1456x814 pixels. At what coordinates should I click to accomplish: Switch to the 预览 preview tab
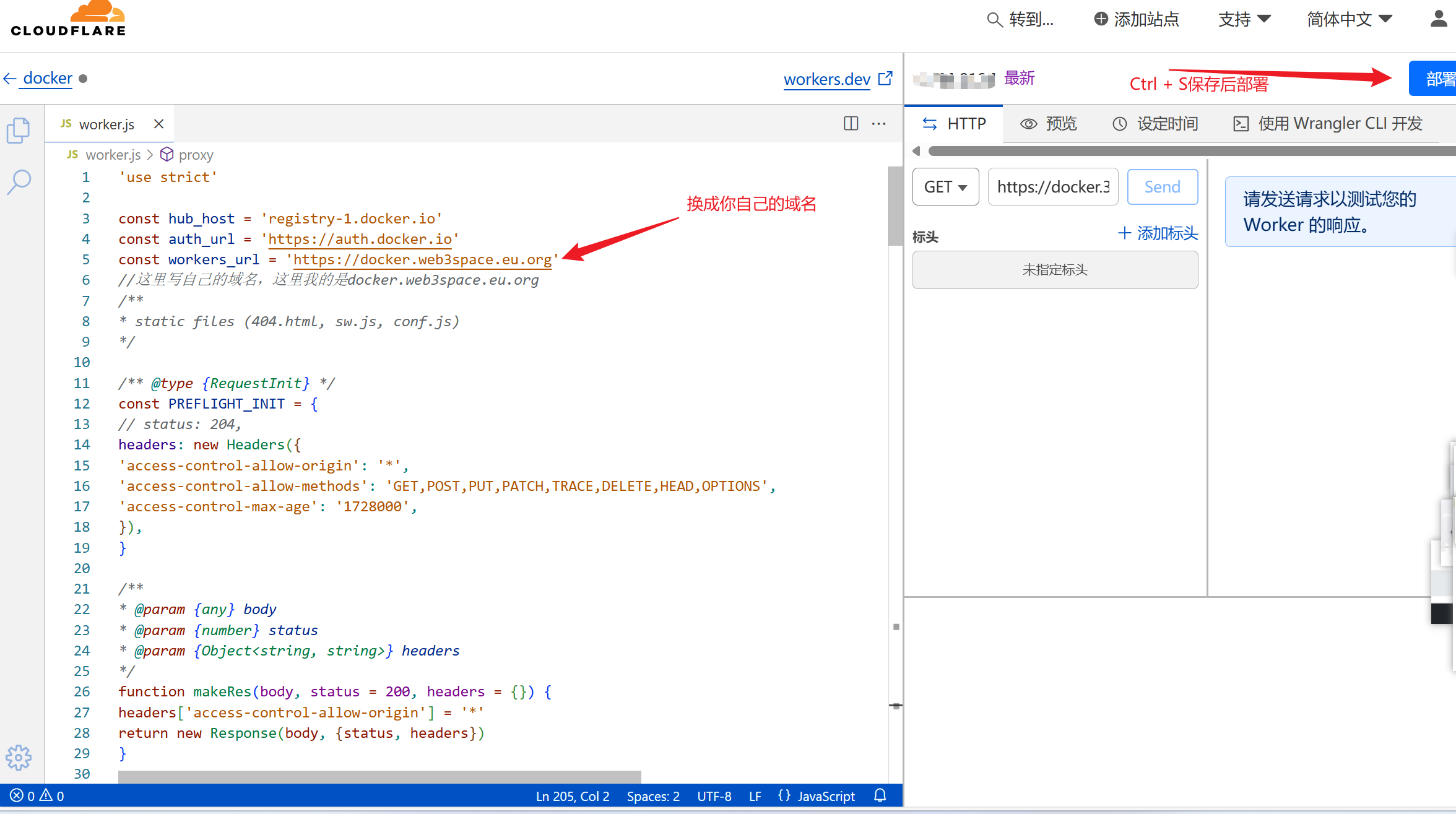pos(1049,124)
